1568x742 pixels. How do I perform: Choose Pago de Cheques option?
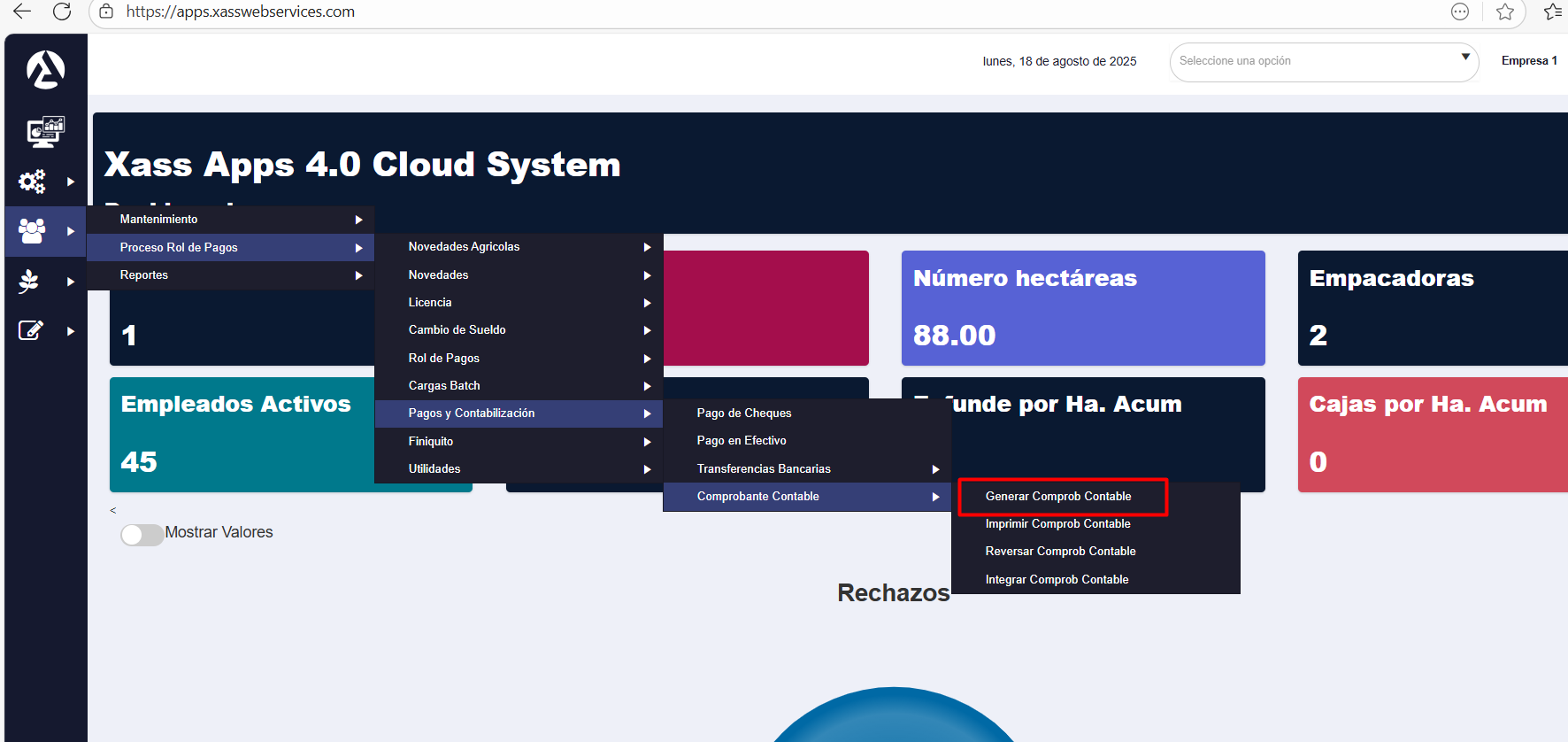807,414
